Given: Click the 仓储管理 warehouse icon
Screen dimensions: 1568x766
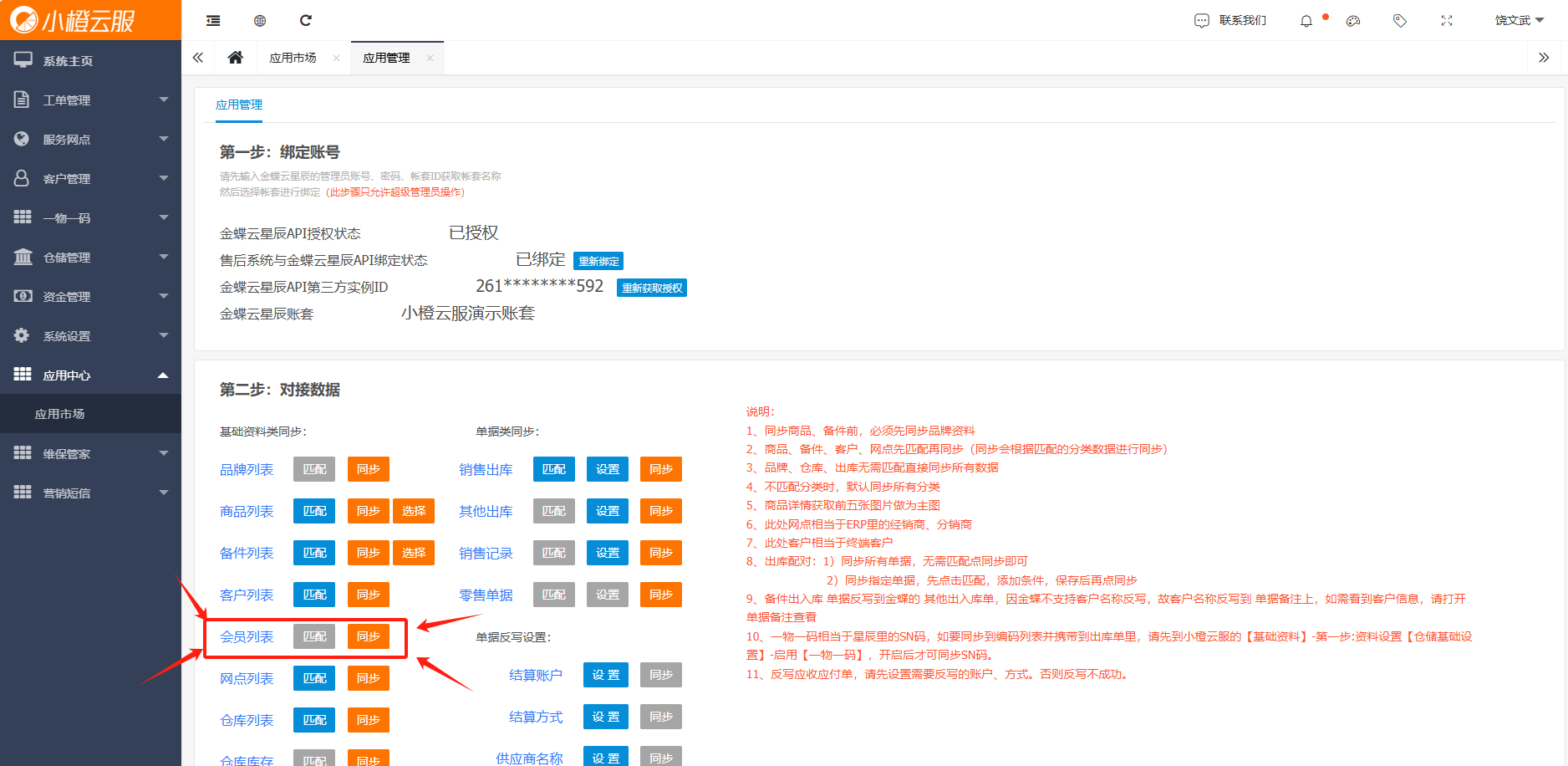Looking at the screenshot, I should 23,257.
